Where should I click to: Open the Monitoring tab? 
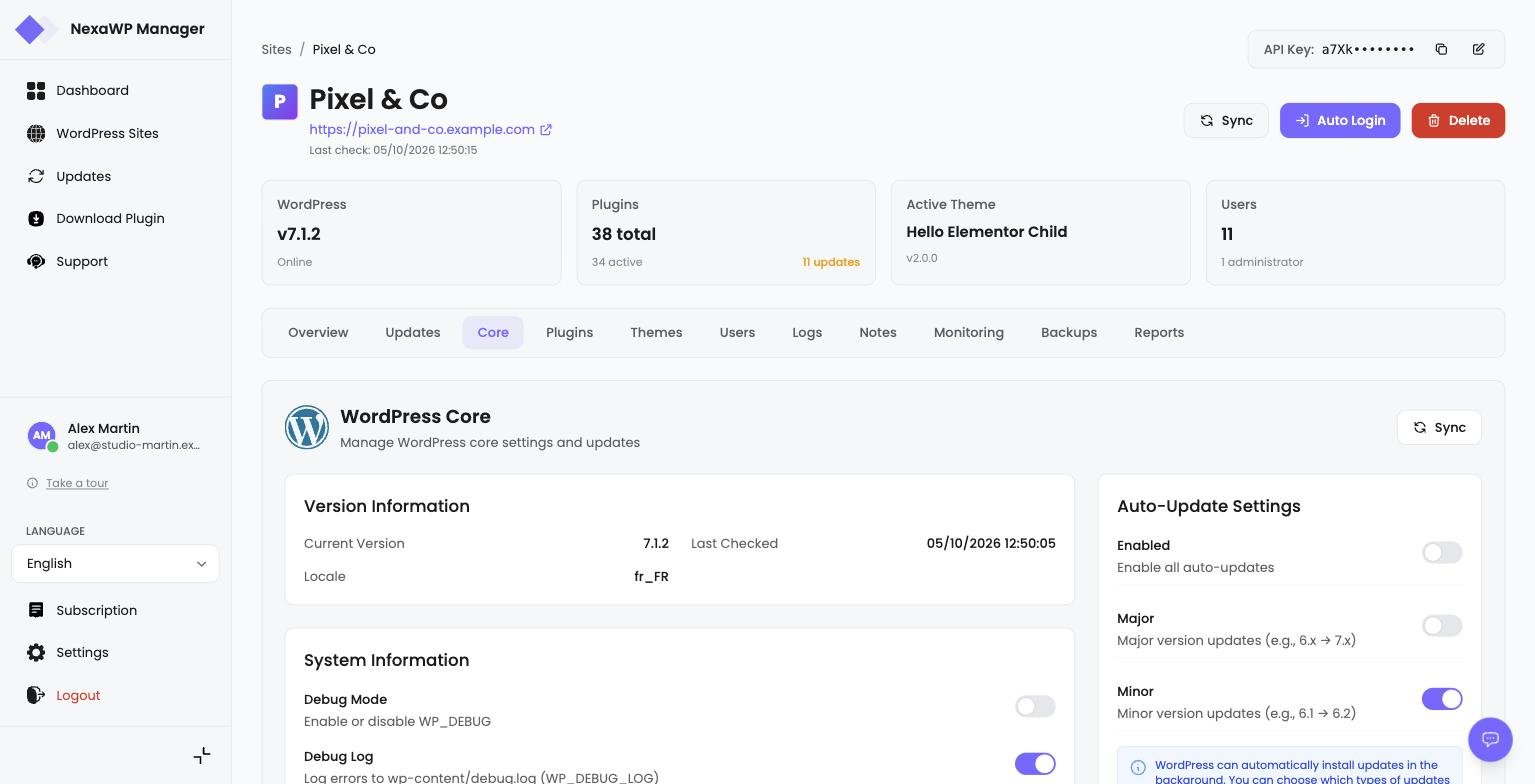pos(969,333)
